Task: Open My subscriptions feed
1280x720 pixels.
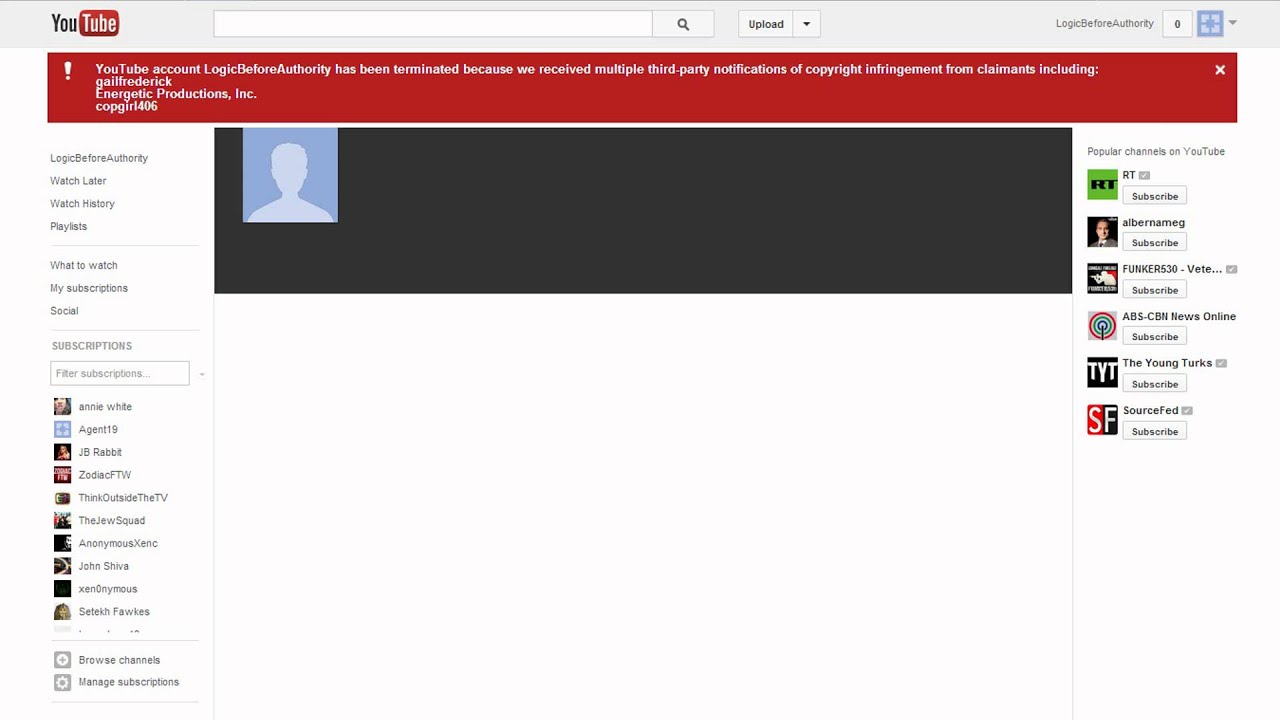Action: (x=89, y=288)
